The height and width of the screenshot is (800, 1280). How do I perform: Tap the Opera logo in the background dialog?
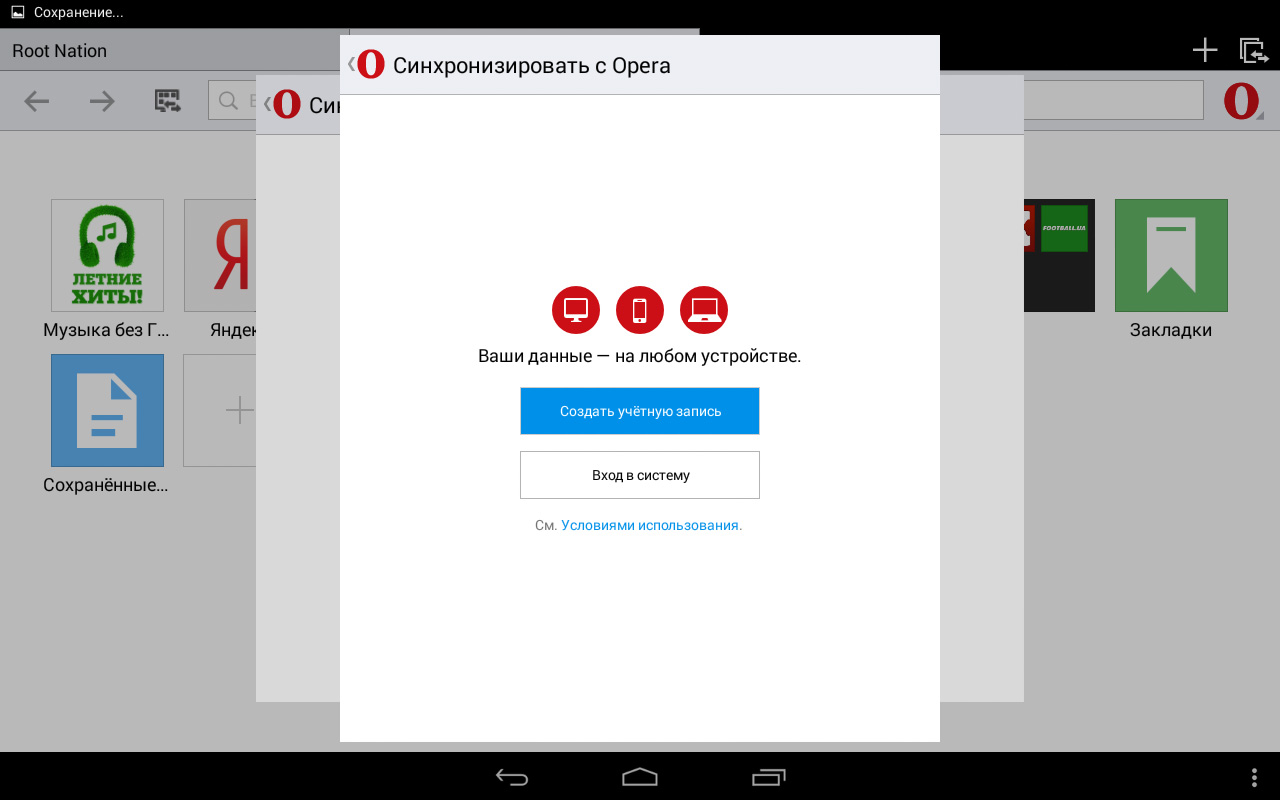click(286, 104)
